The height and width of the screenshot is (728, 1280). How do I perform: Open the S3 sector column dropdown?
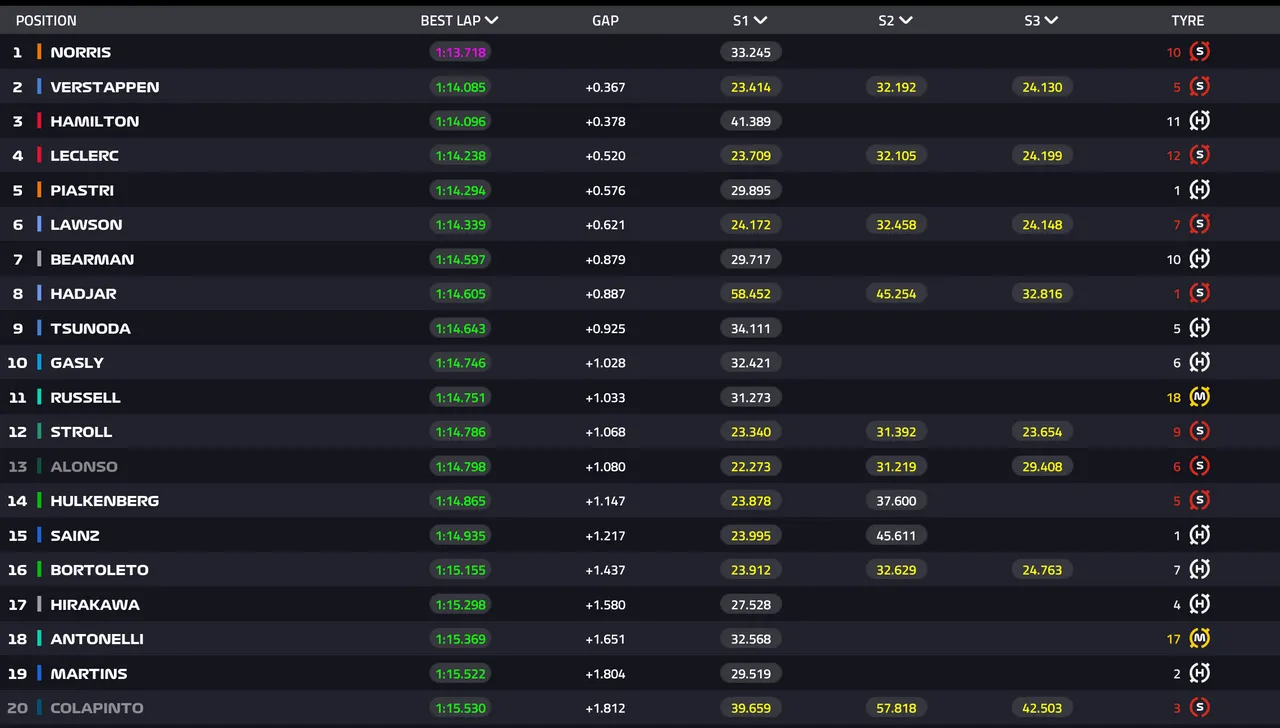[1051, 20]
